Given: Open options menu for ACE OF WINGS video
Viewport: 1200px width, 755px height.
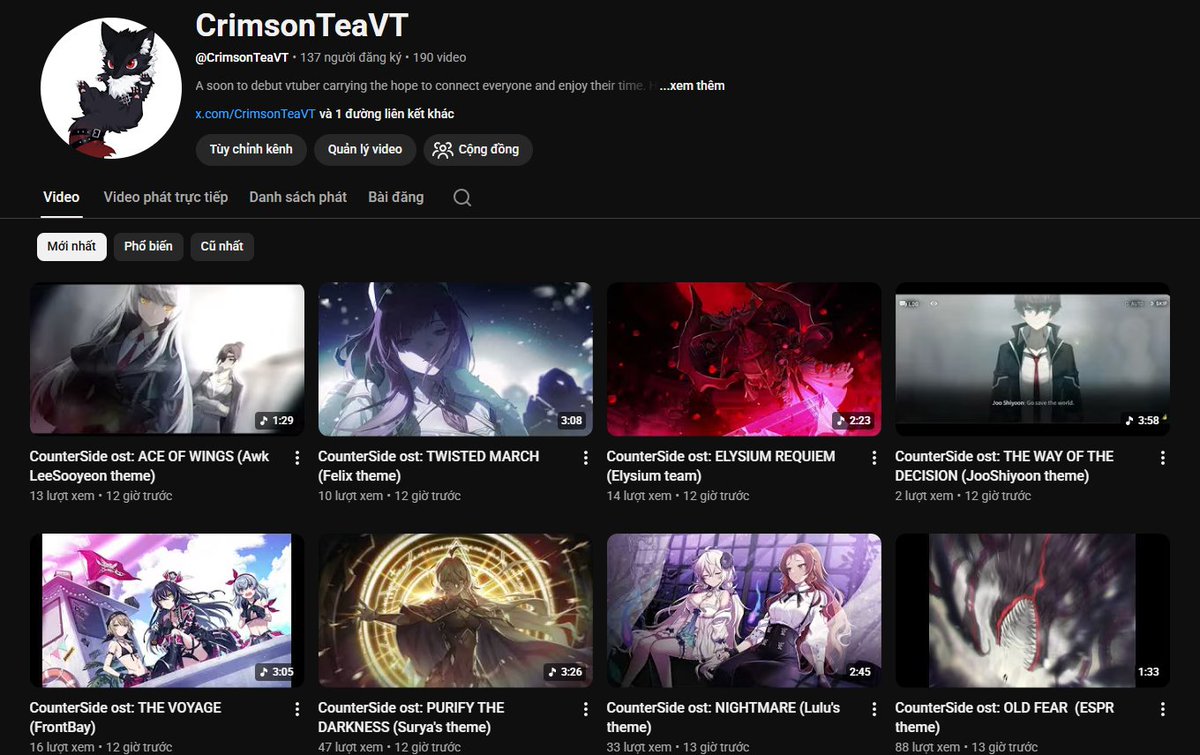Looking at the screenshot, I should [x=297, y=458].
